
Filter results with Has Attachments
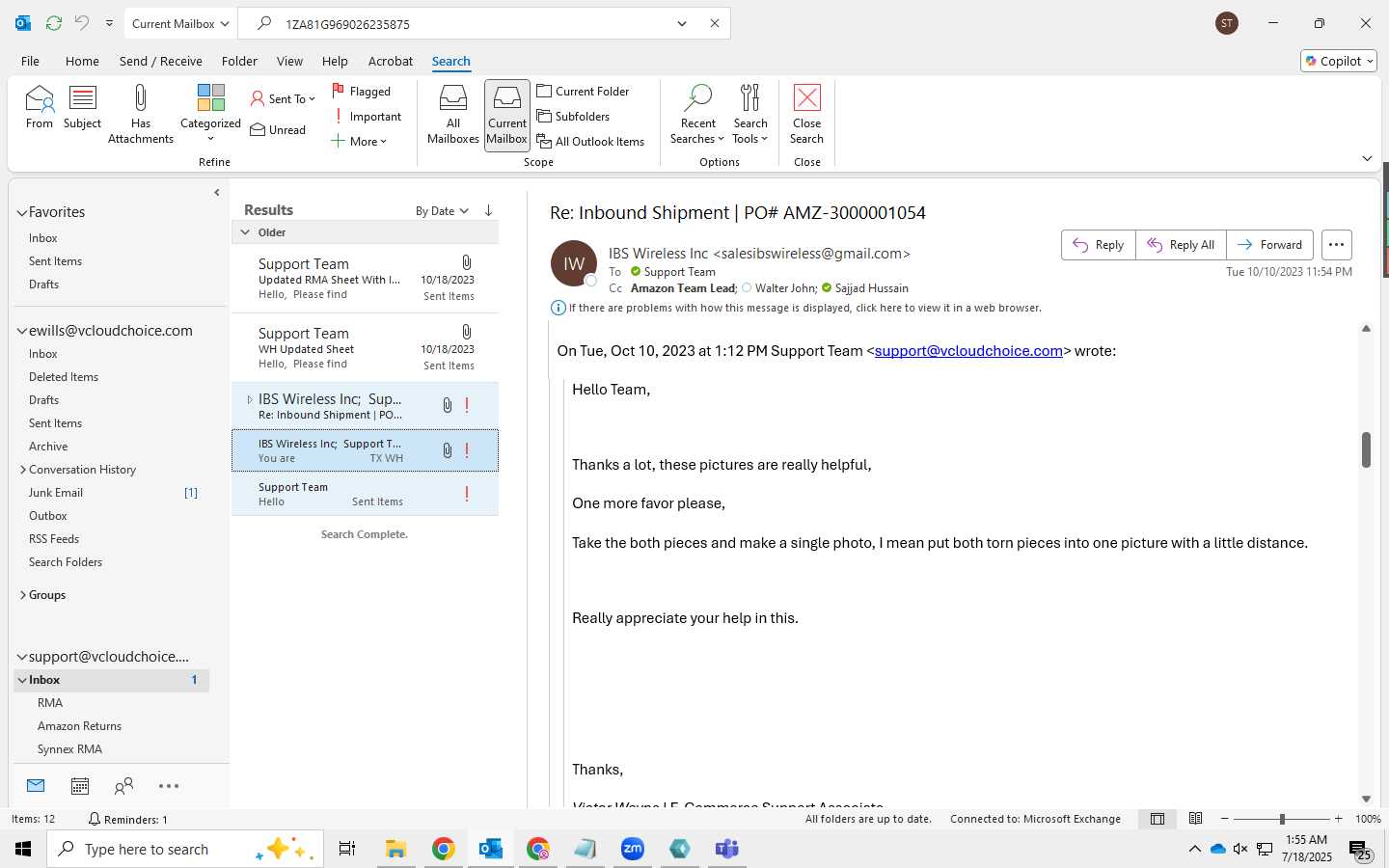tap(141, 114)
